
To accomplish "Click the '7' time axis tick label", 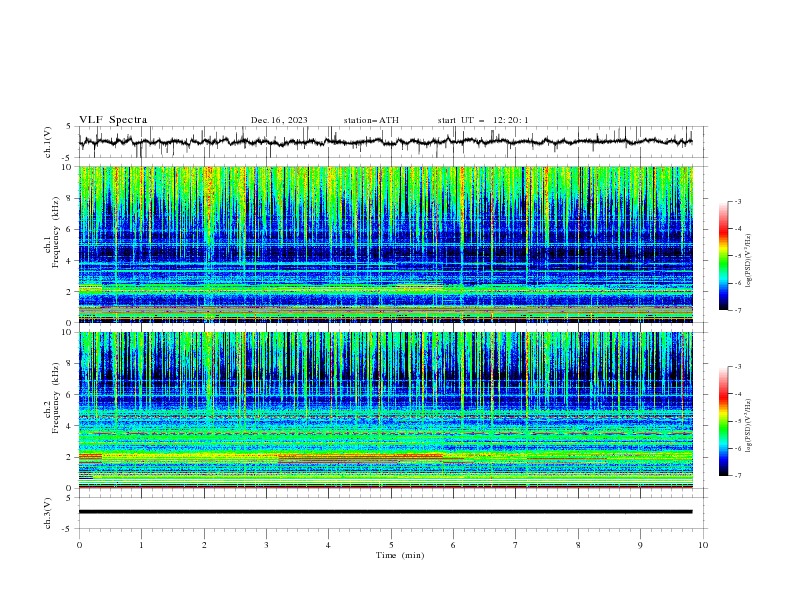I will pos(516,545).
